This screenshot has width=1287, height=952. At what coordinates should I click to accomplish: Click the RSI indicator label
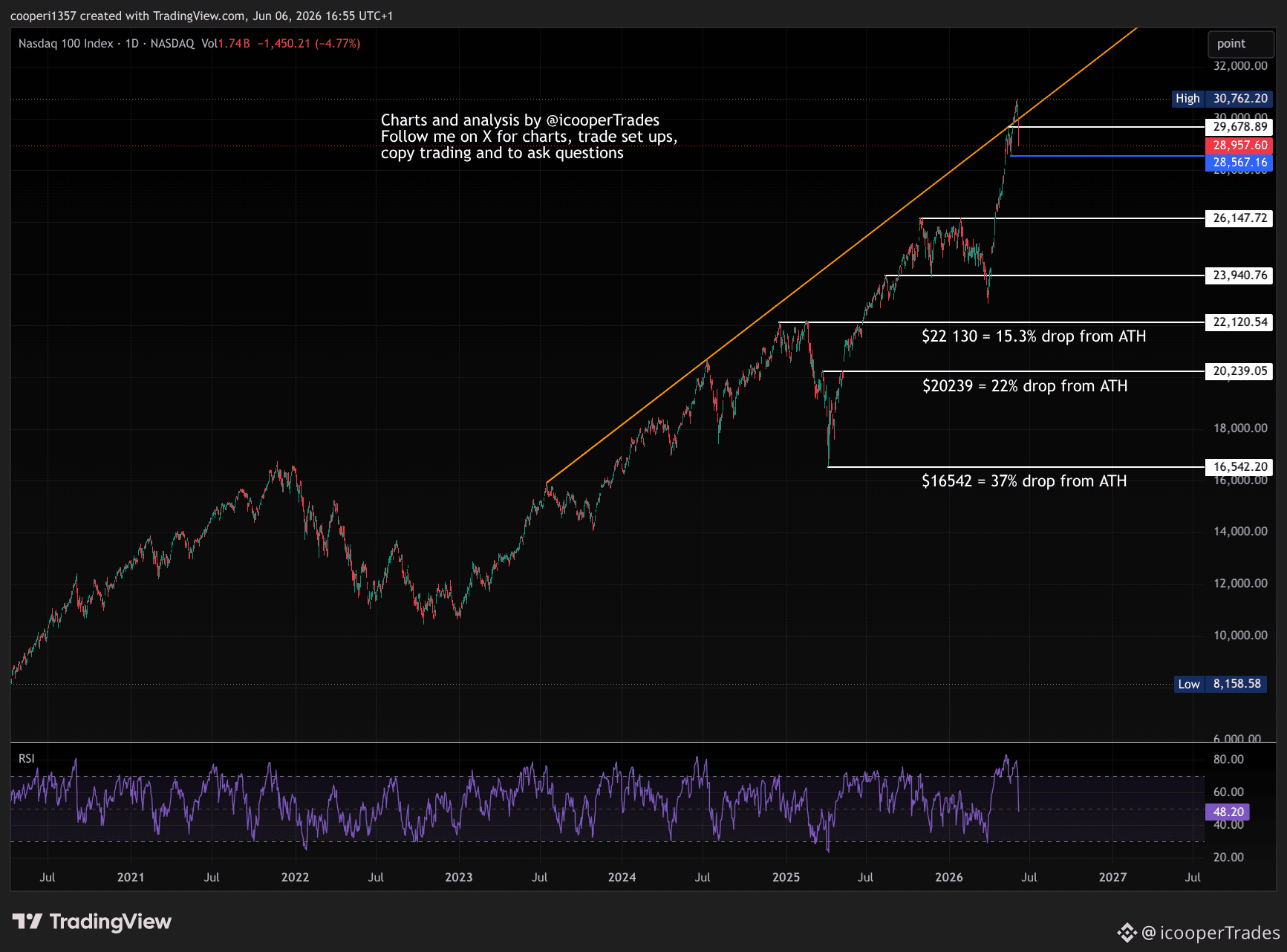pos(27,758)
